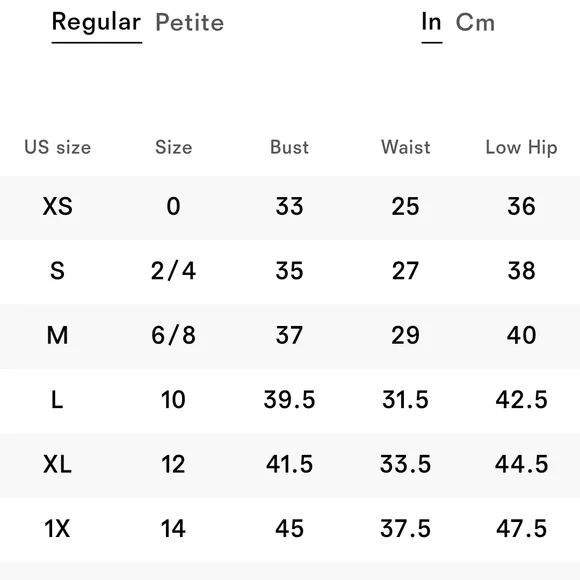
Task: Select the M size row label
Action: tap(57, 335)
